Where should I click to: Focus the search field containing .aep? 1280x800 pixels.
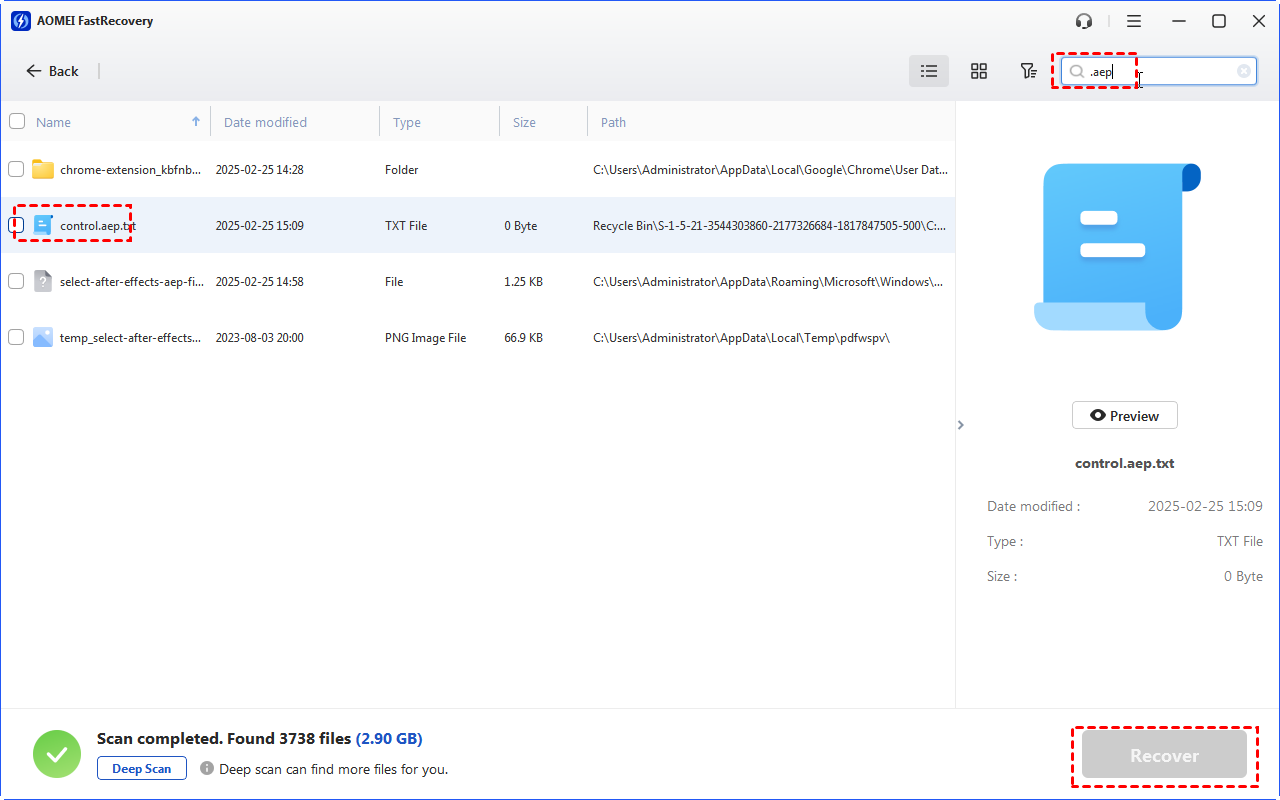1158,71
